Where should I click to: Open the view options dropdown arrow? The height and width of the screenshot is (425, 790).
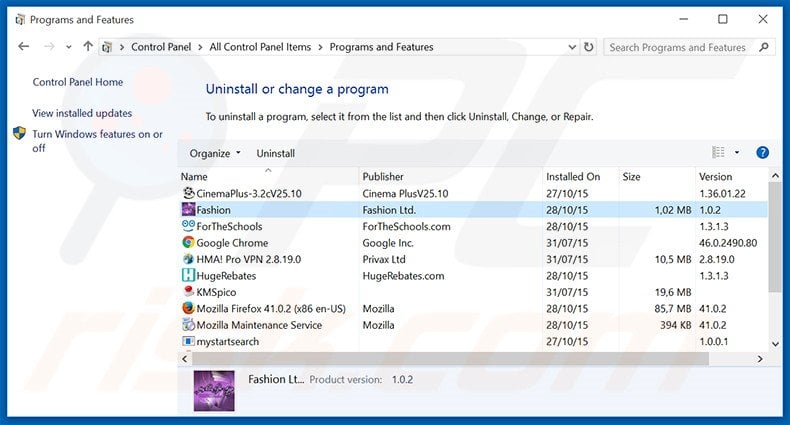click(737, 153)
